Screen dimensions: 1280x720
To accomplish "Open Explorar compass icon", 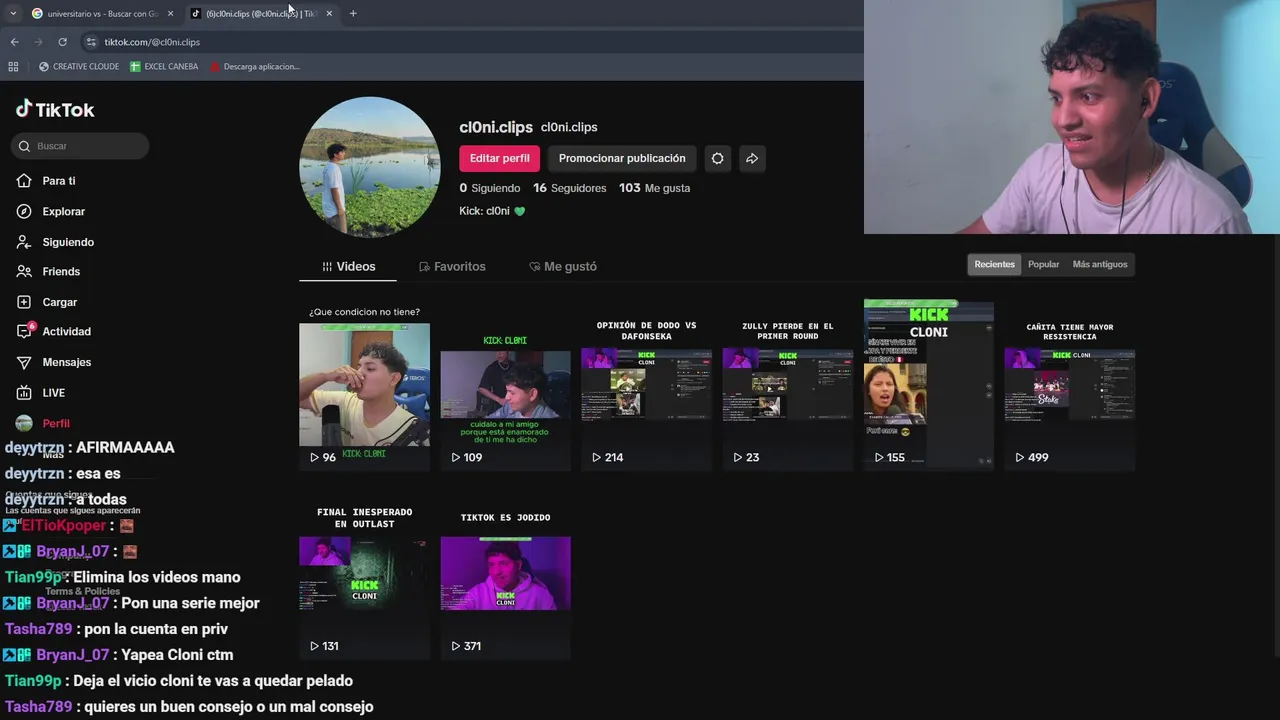I will pyautogui.click(x=24, y=212).
